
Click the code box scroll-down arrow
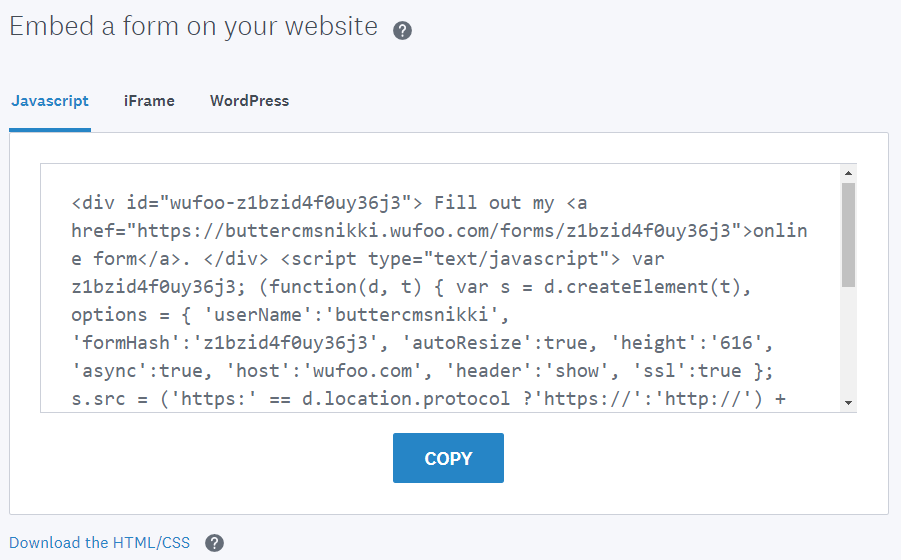[848, 402]
